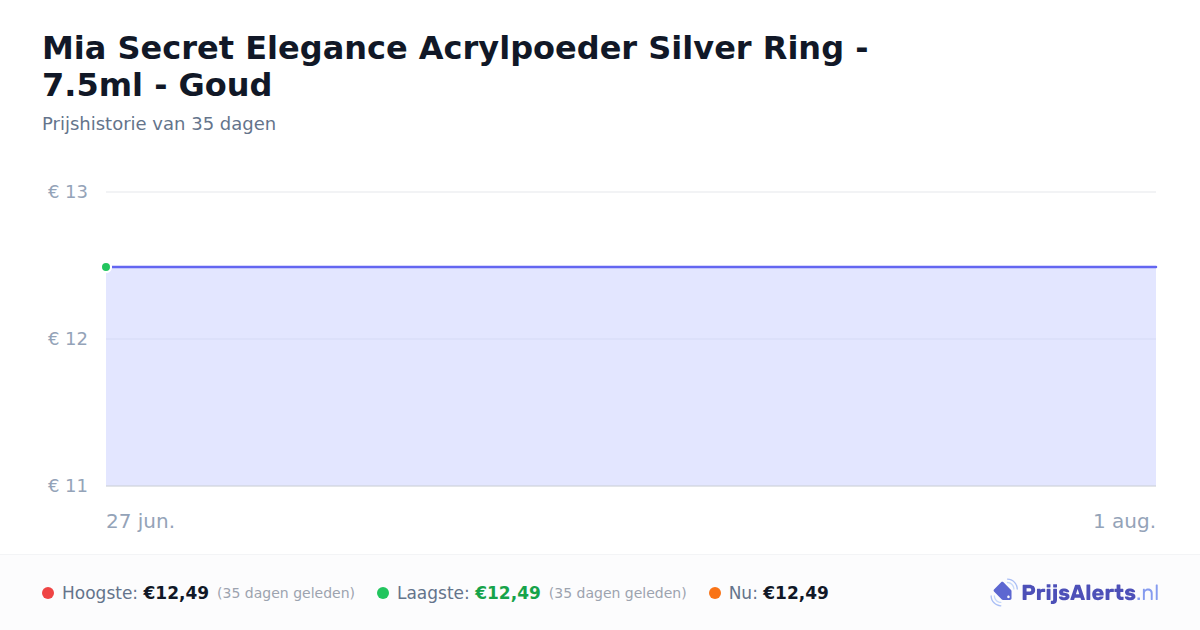Click the € 11 axis label
The height and width of the screenshot is (630, 1200).
tap(68, 486)
